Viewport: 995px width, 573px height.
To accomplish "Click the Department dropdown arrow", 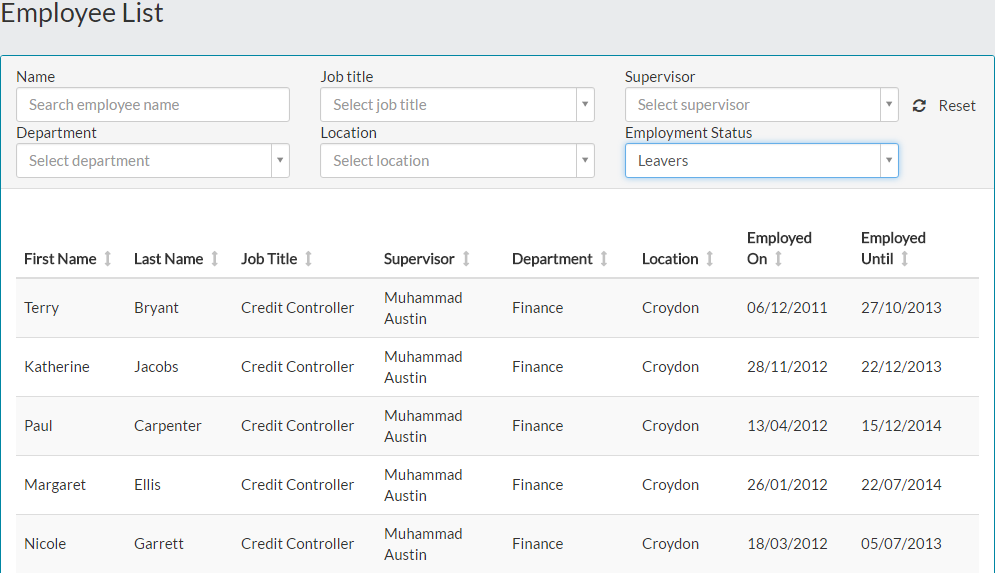I will coord(280,161).
